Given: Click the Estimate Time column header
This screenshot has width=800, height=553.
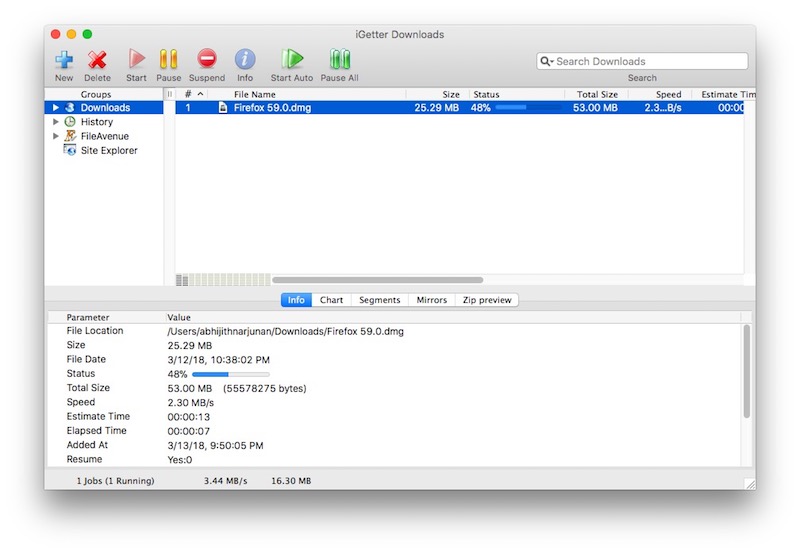Looking at the screenshot, I should 724,94.
